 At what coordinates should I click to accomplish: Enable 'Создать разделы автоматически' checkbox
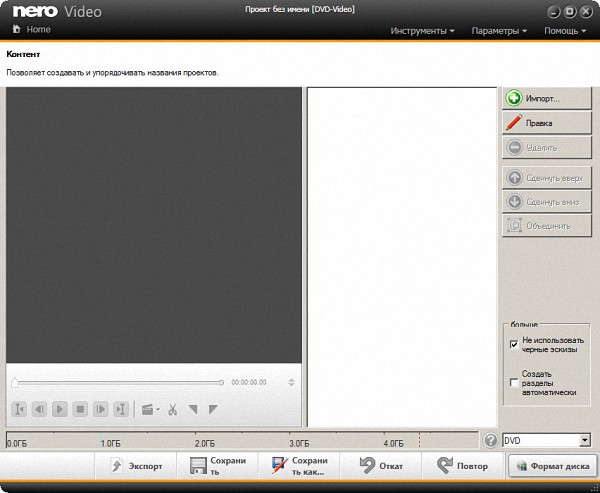click(514, 382)
